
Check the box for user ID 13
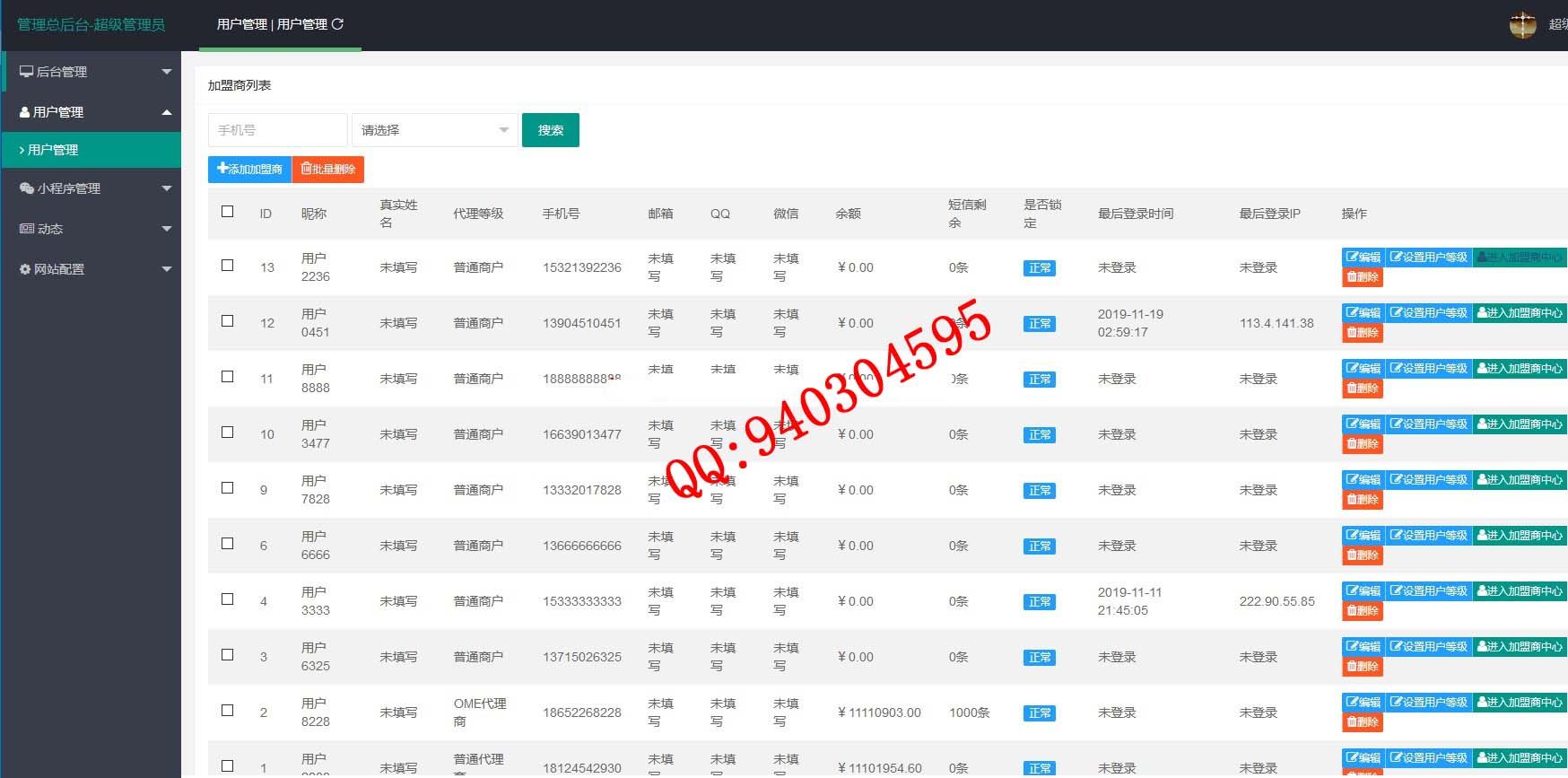point(228,266)
